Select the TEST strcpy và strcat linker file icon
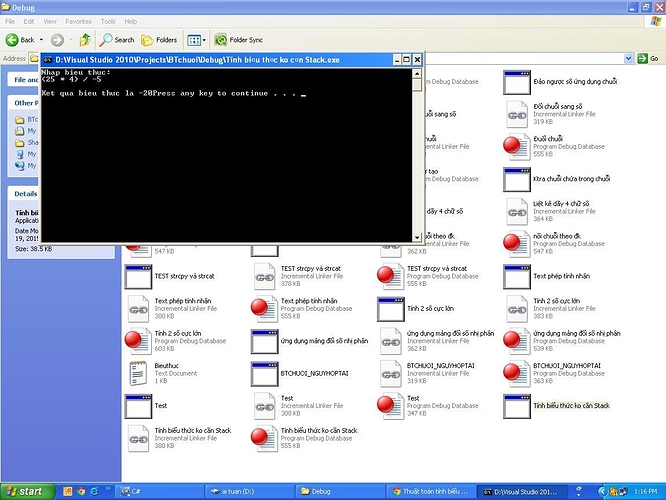Viewport: 666px width, 500px height. 265,277
